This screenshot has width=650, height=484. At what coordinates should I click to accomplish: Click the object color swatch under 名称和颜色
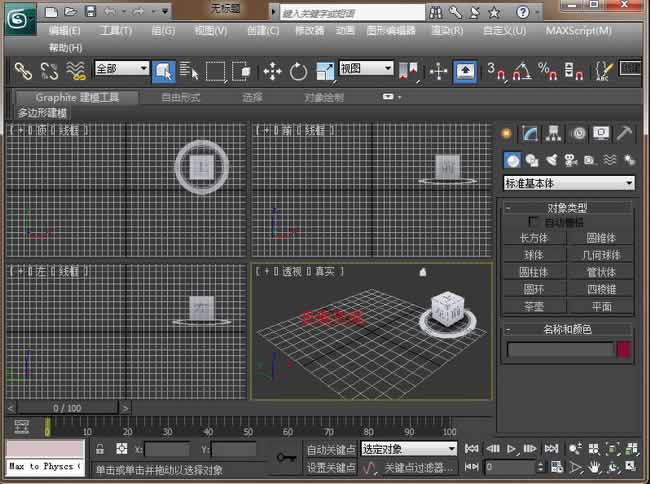[x=624, y=349]
